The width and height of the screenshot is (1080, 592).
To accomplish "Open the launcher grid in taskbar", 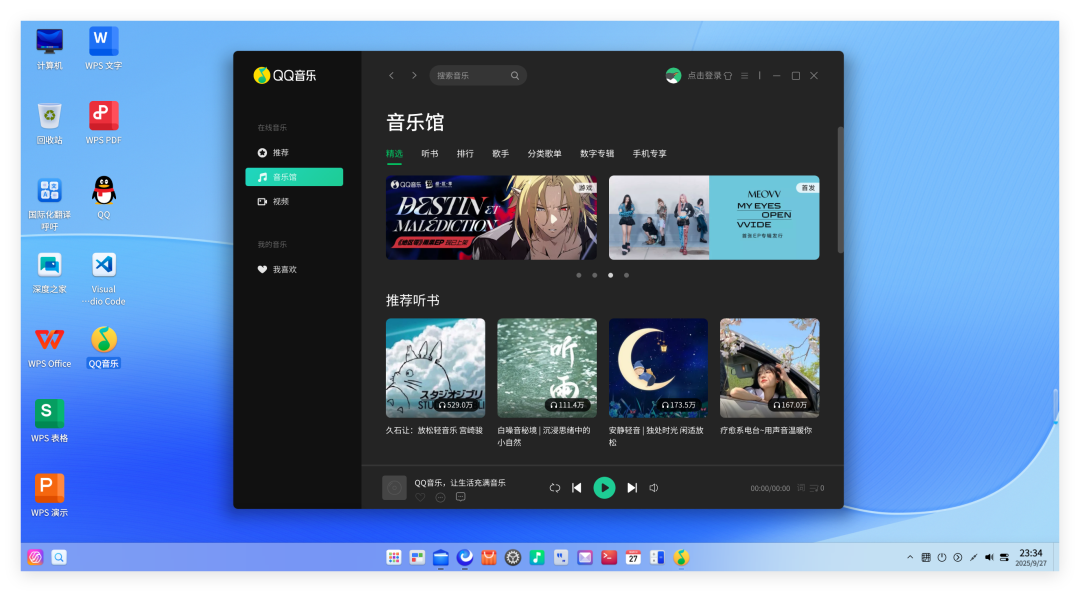I will pyautogui.click(x=394, y=558).
